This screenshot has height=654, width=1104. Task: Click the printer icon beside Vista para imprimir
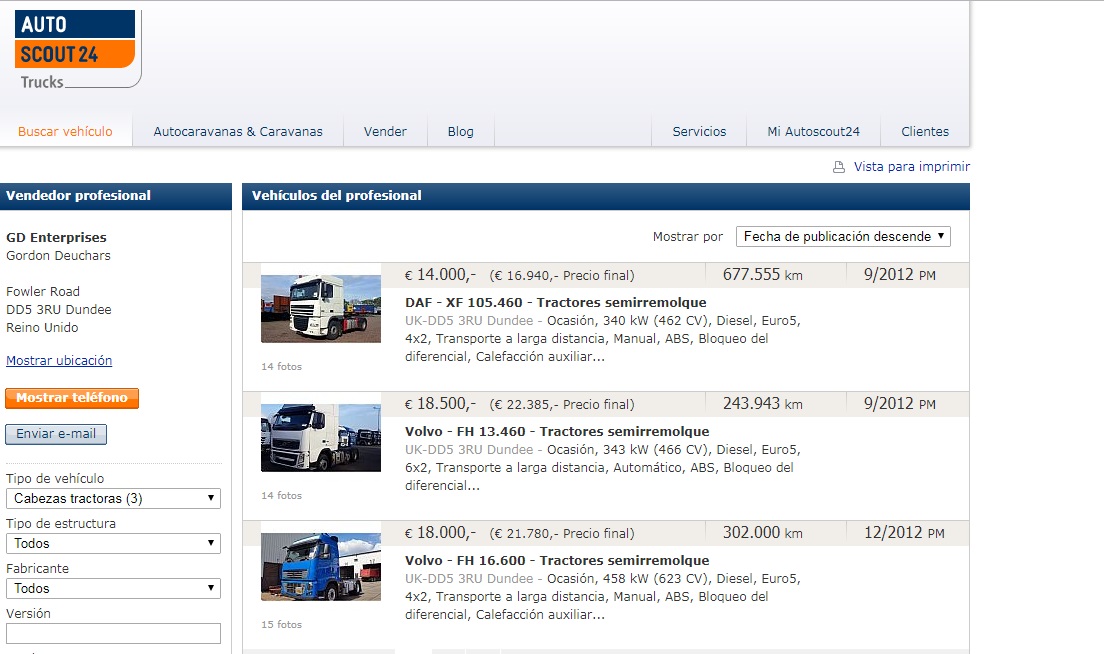(839, 167)
